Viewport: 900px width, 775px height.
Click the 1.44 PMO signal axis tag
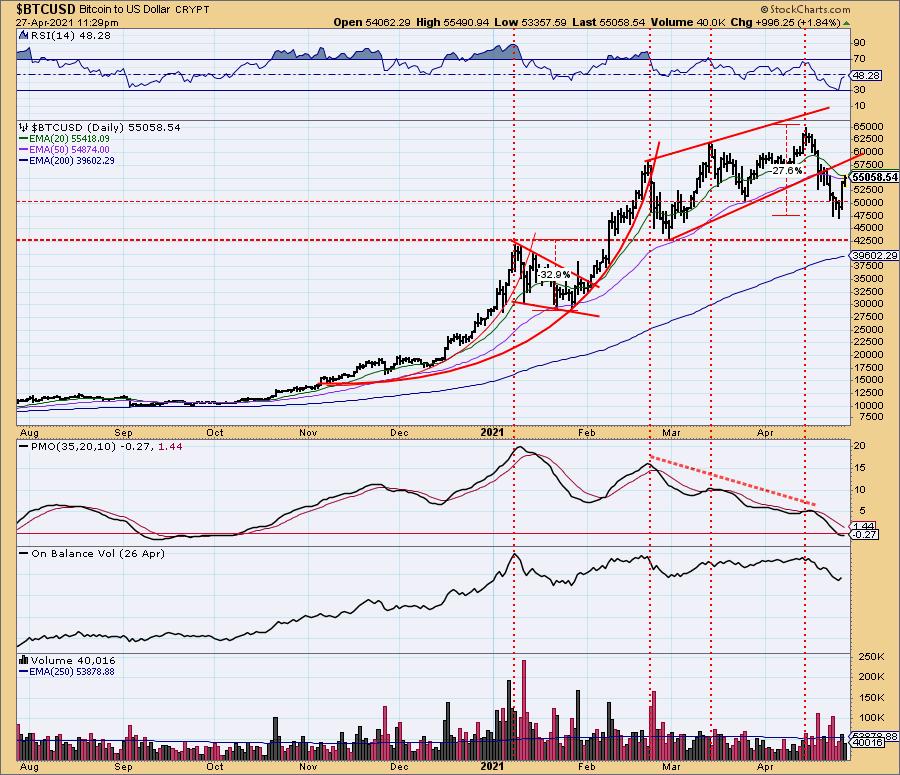(x=864, y=526)
